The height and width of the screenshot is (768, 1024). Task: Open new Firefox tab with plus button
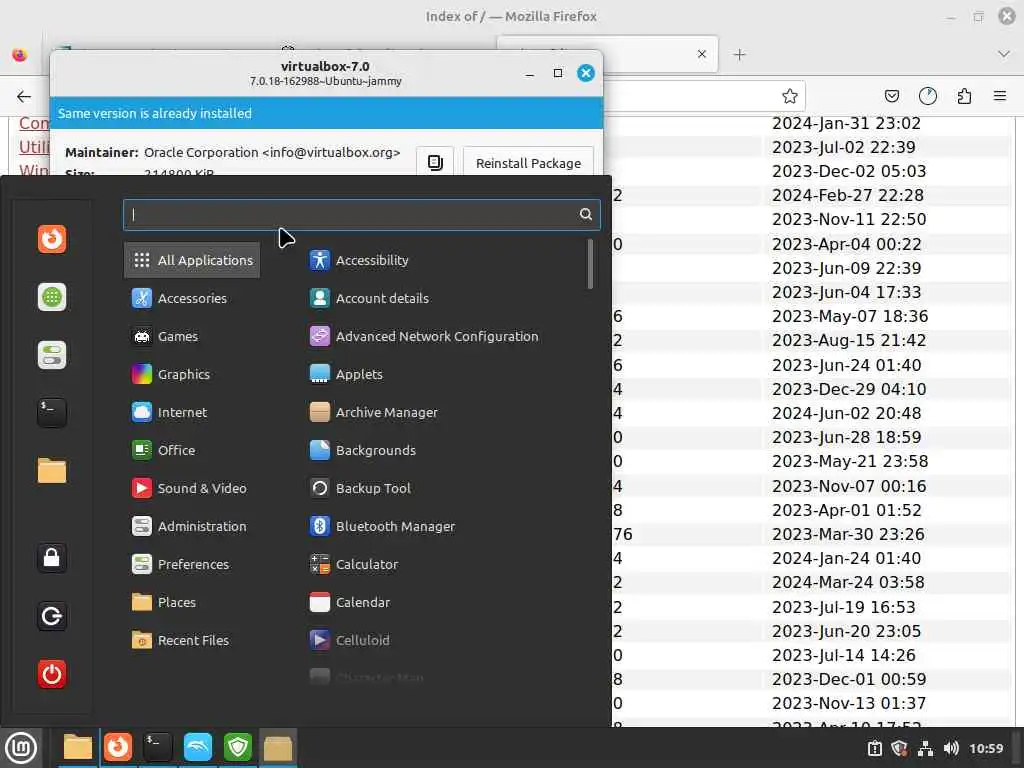(x=739, y=54)
